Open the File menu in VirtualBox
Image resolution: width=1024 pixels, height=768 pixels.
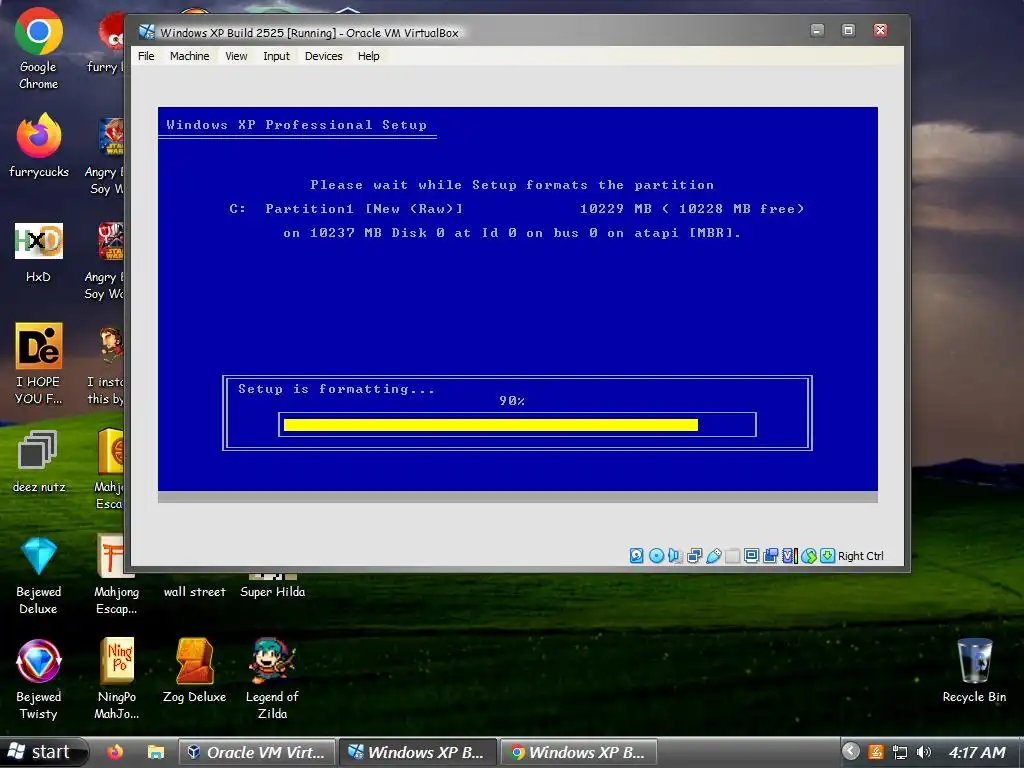(146, 56)
